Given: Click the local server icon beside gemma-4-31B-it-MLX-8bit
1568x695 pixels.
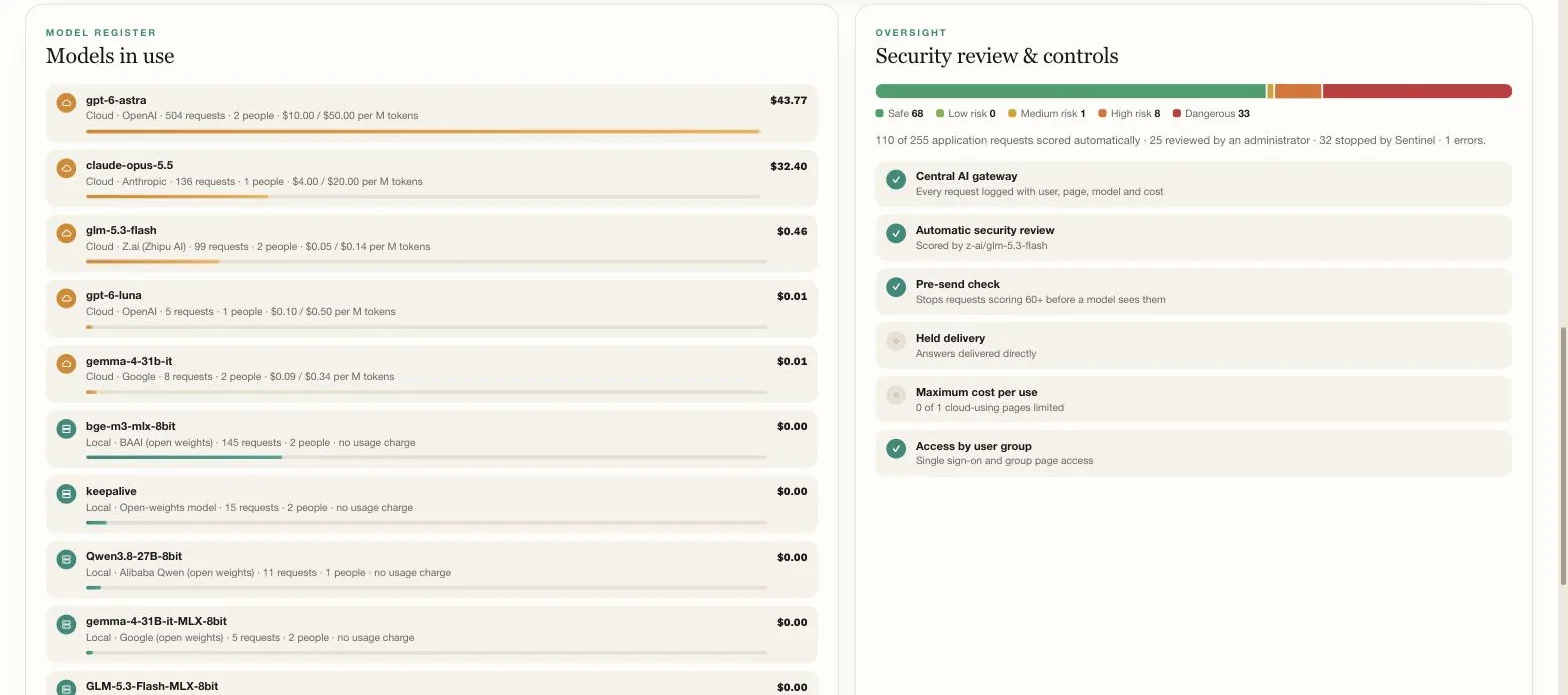Looking at the screenshot, I should tap(66, 624).
